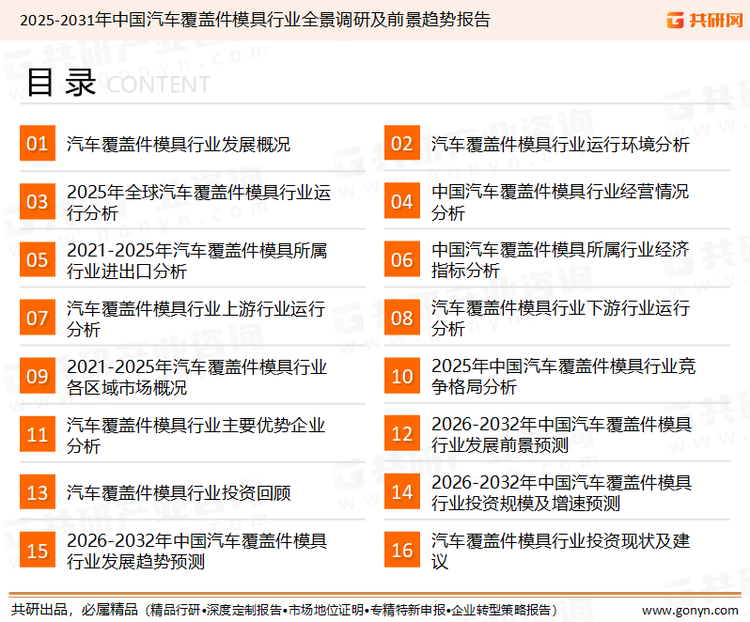750x622 pixels.
Task: Select 中国汽车覆盖件模具行业经营情况分析 entry
Action: point(560,202)
